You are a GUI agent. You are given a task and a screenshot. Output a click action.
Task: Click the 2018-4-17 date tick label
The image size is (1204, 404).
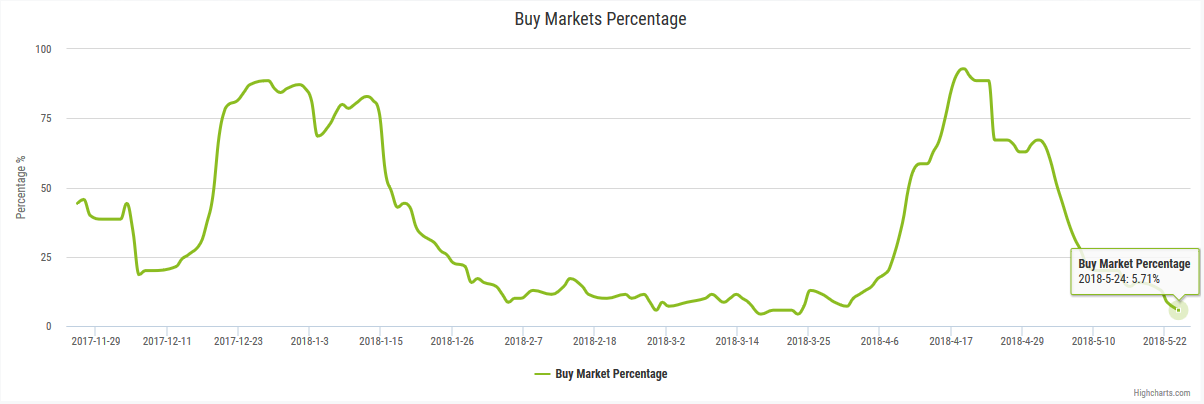[951, 341]
